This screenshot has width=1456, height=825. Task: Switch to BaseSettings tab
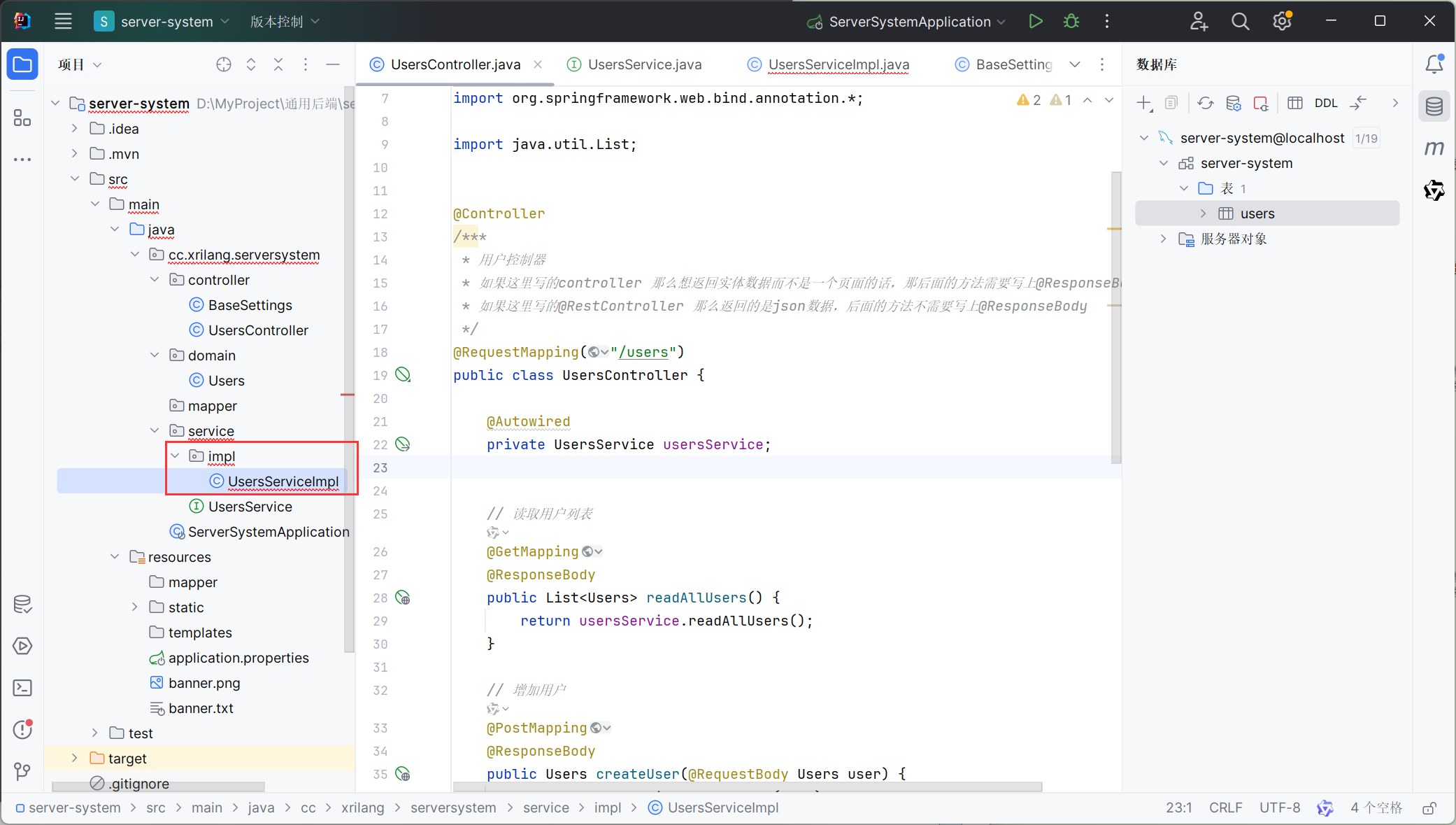click(x=1004, y=64)
